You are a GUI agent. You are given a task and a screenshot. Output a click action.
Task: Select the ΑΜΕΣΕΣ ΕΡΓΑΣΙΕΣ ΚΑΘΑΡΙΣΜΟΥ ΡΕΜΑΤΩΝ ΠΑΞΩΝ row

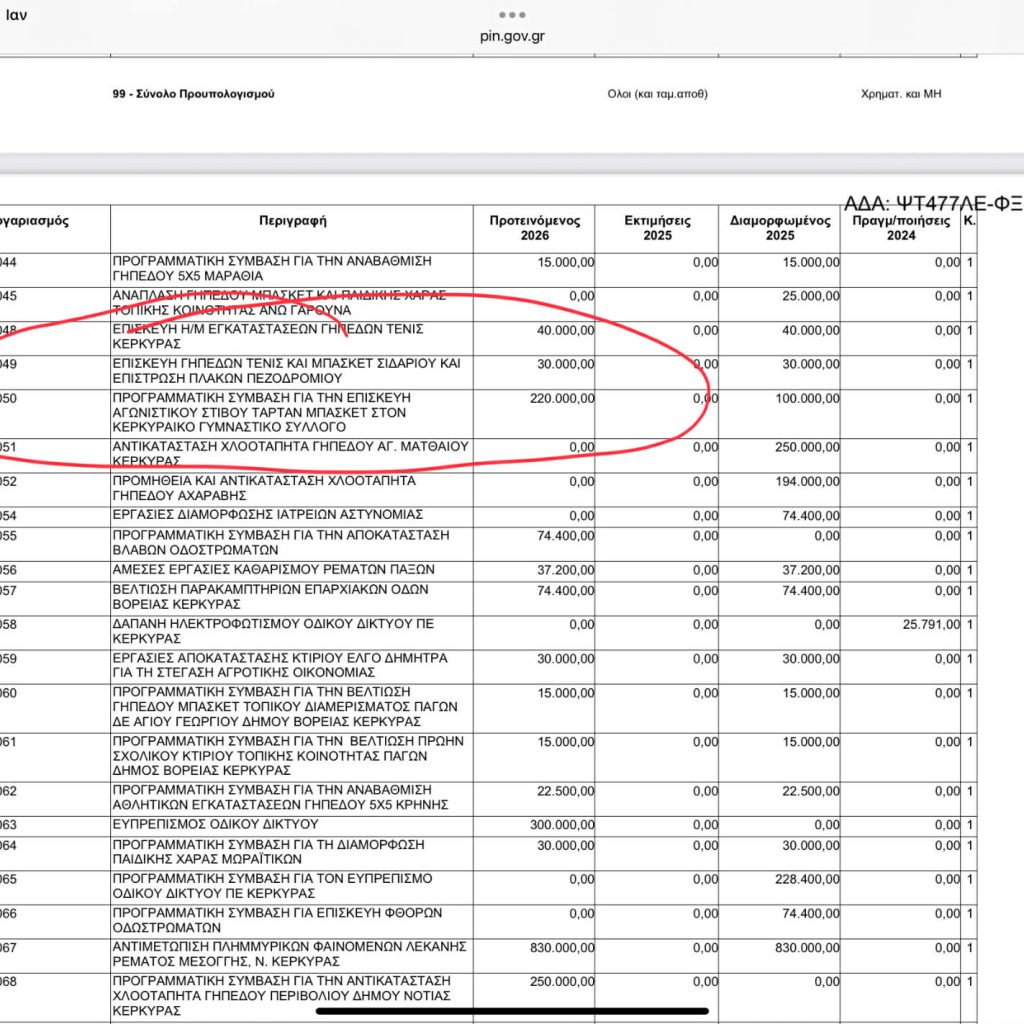tap(488, 571)
